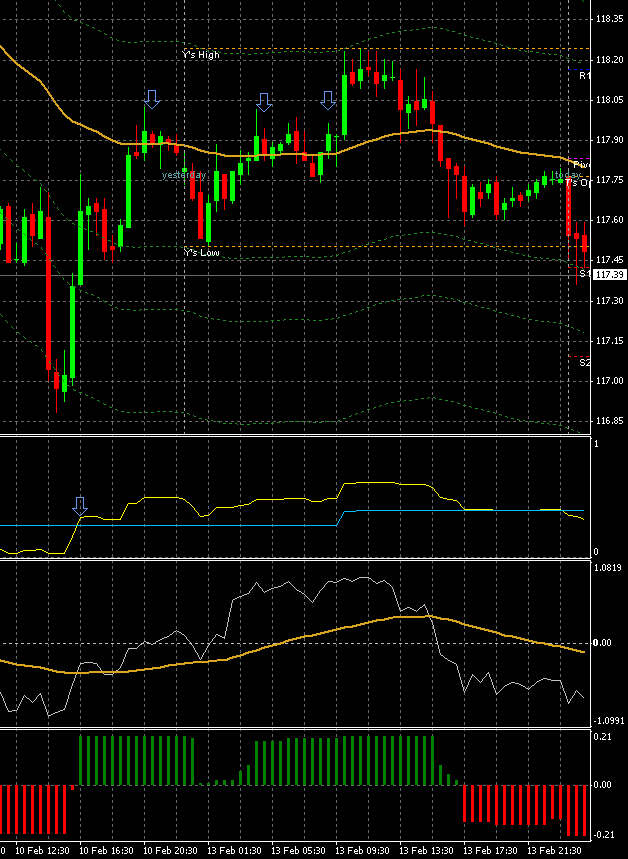628x859 pixels.
Task: Click the Y's High line label
Action: 201,55
